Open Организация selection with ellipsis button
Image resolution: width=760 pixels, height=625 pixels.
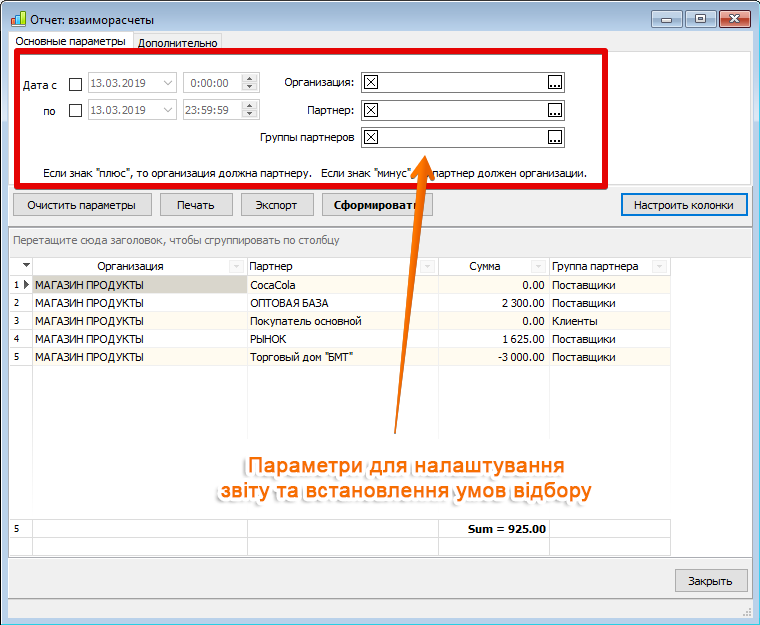[x=555, y=82]
